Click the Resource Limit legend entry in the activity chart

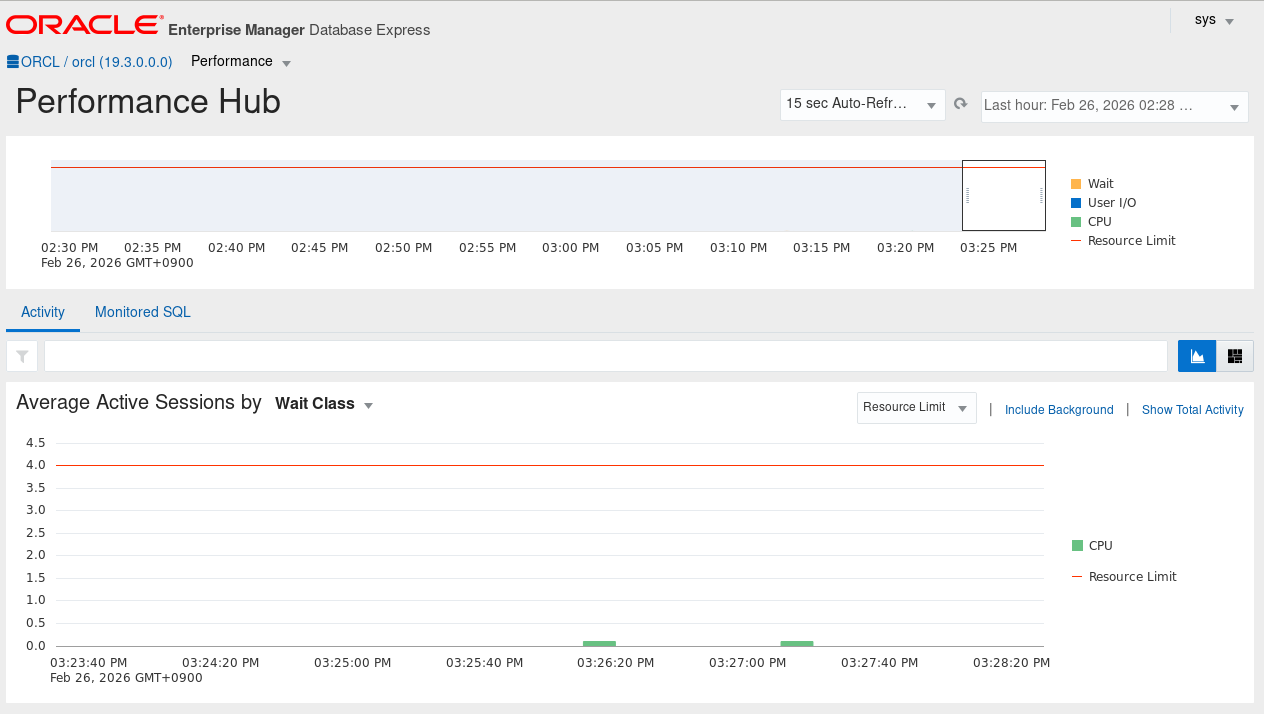click(1124, 577)
